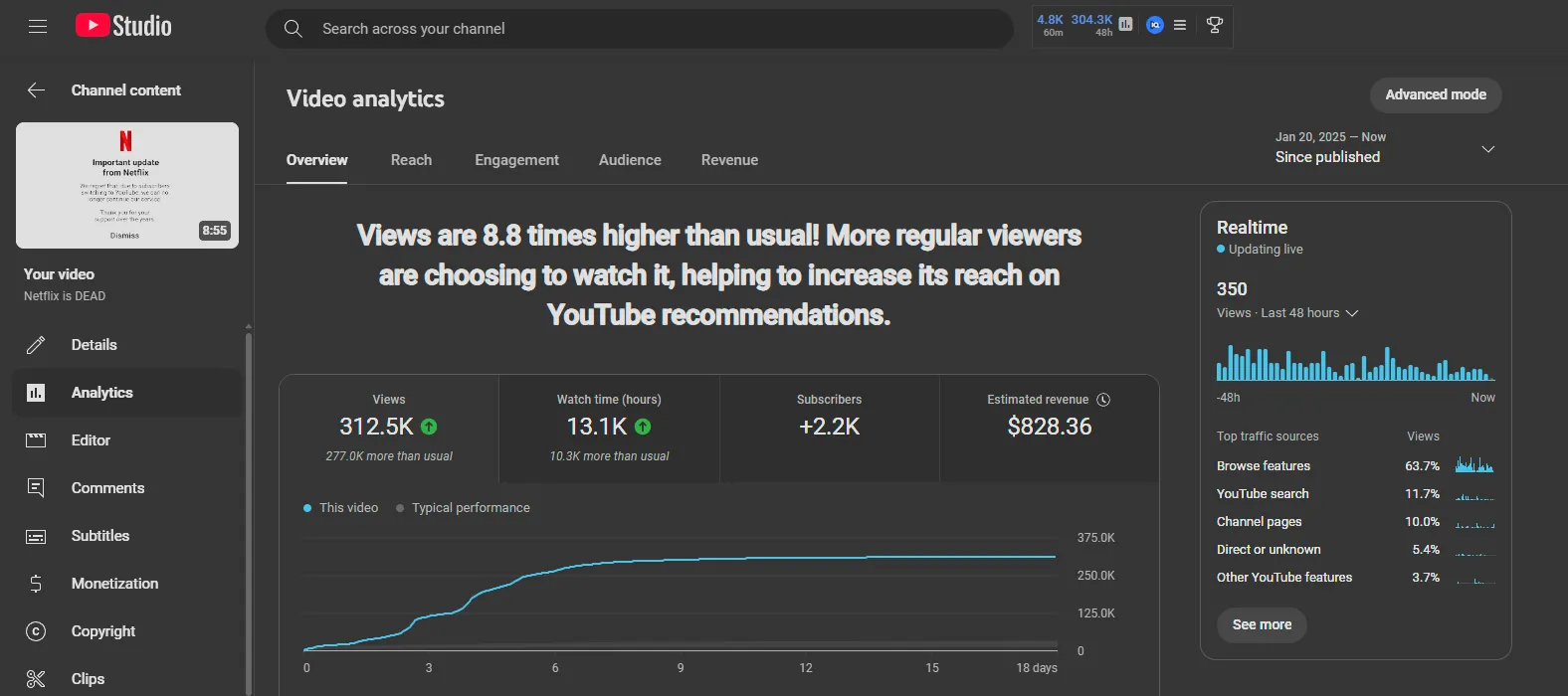Click the Browse features traffic source row

[x=1355, y=465]
